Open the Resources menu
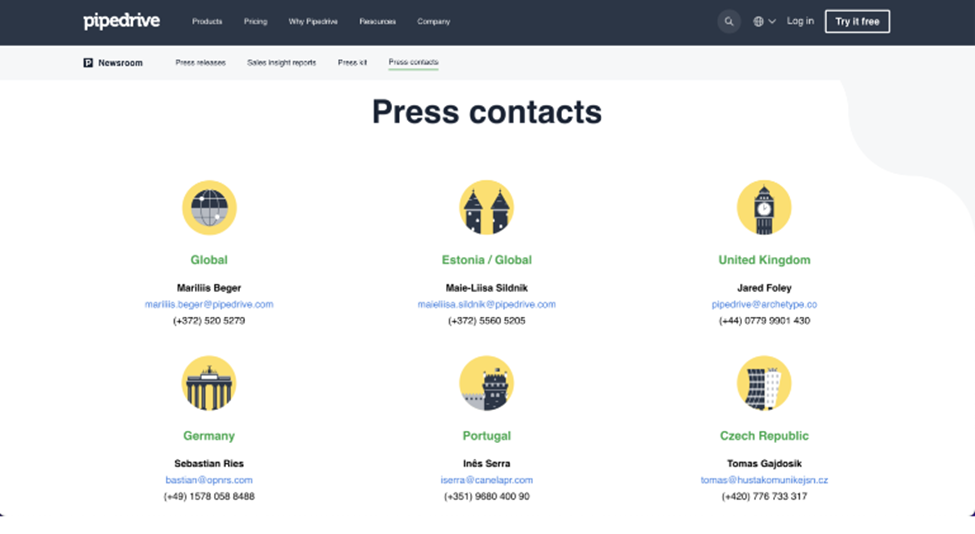 (x=377, y=21)
